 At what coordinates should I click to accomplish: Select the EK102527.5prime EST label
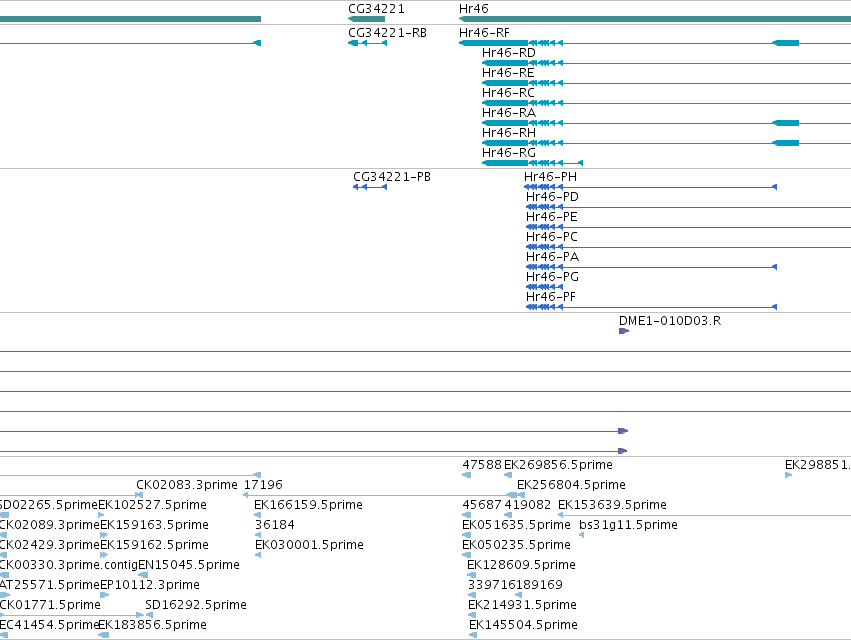pos(152,505)
